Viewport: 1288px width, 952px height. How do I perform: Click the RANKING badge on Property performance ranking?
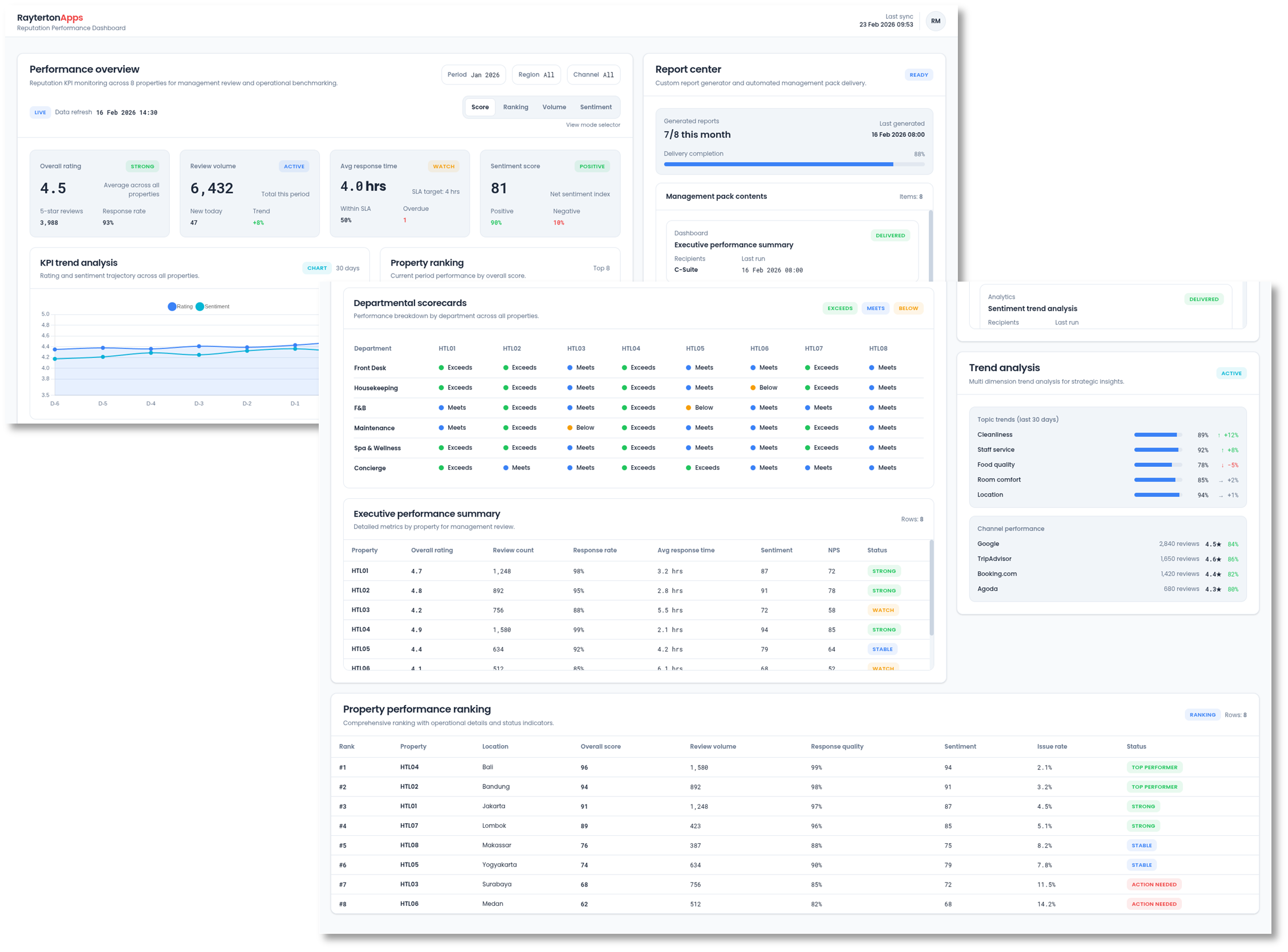tap(1202, 715)
